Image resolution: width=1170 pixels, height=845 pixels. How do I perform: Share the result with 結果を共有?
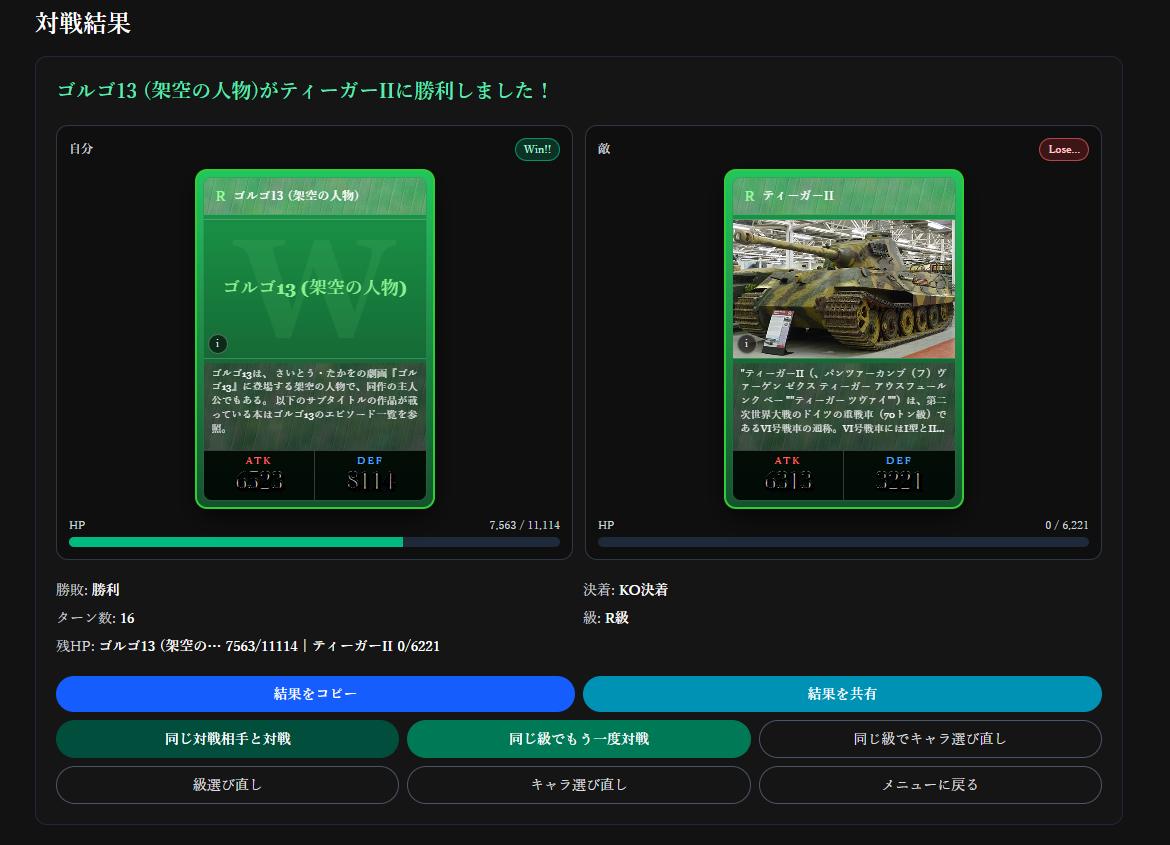(842, 694)
